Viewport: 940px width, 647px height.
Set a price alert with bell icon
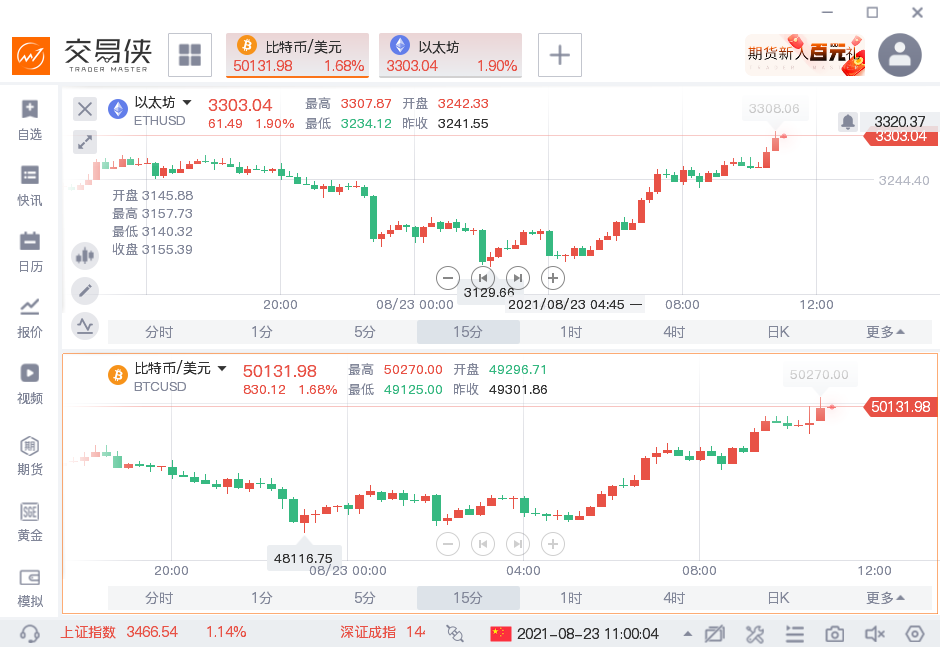[847, 122]
